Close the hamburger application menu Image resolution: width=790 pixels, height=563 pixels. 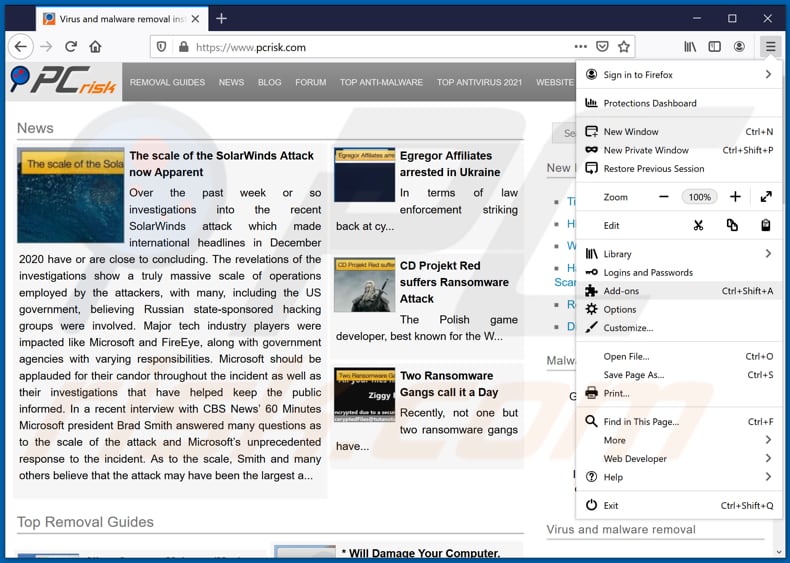(x=770, y=47)
